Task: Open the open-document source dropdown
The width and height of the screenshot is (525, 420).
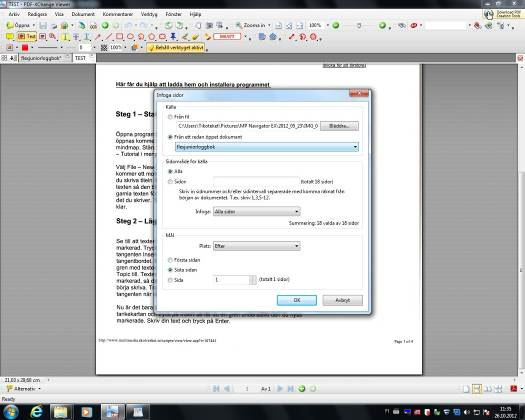Action: [267, 147]
